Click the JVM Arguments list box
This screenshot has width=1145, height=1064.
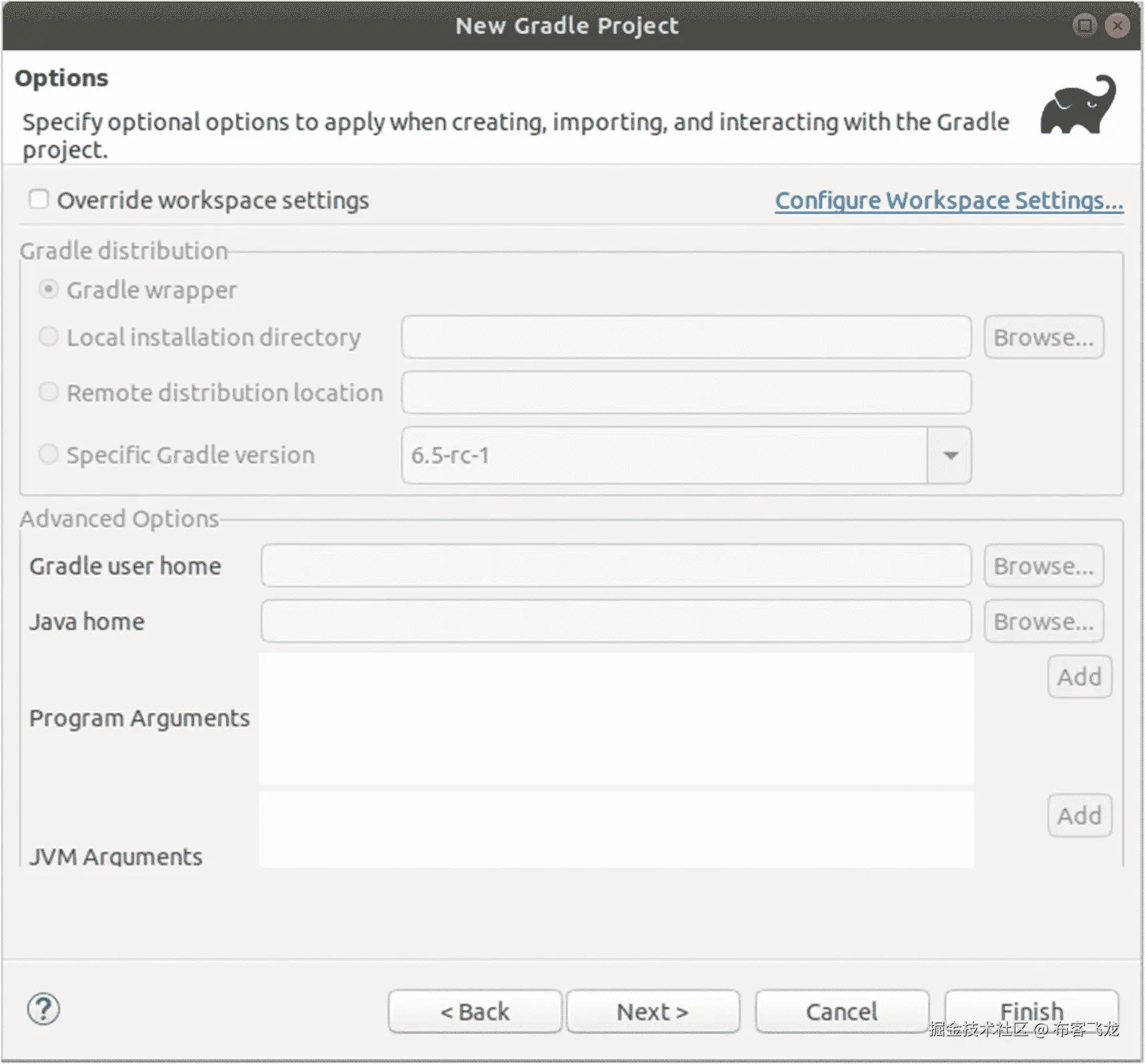coord(617,830)
